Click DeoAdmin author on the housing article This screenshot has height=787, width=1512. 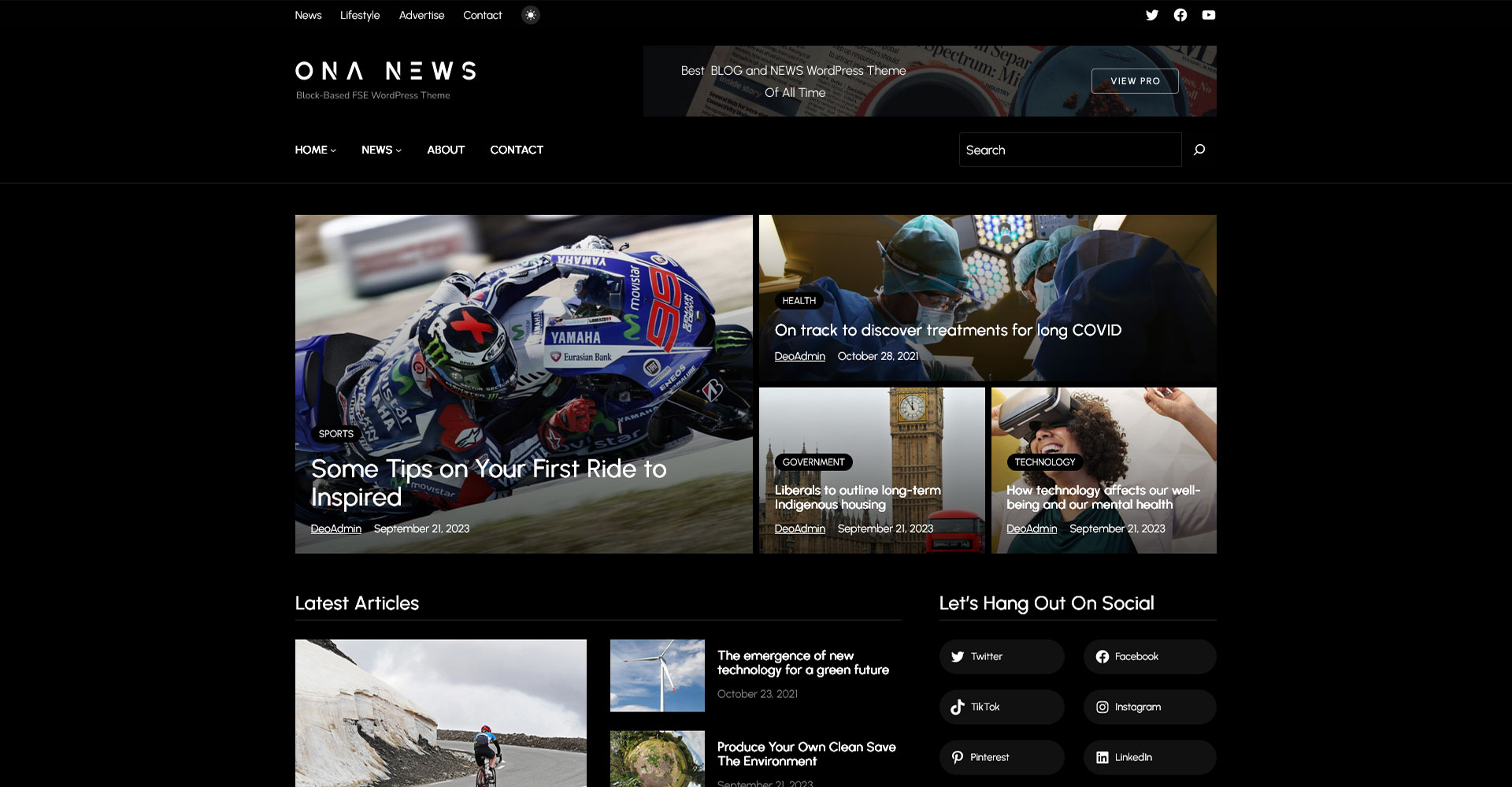coord(800,529)
